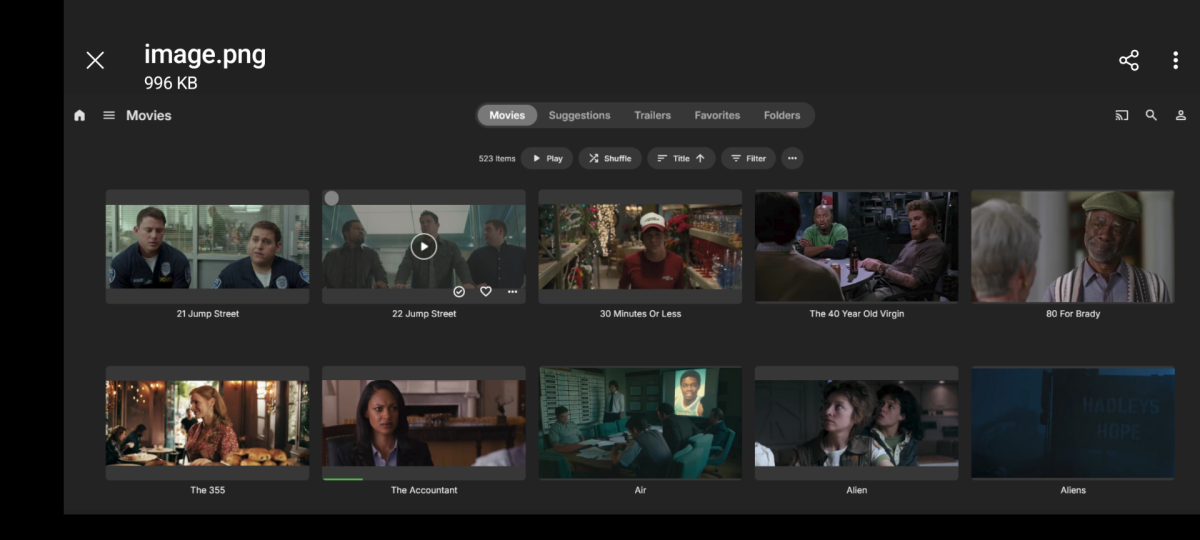Click the cast to device icon

click(x=1122, y=115)
